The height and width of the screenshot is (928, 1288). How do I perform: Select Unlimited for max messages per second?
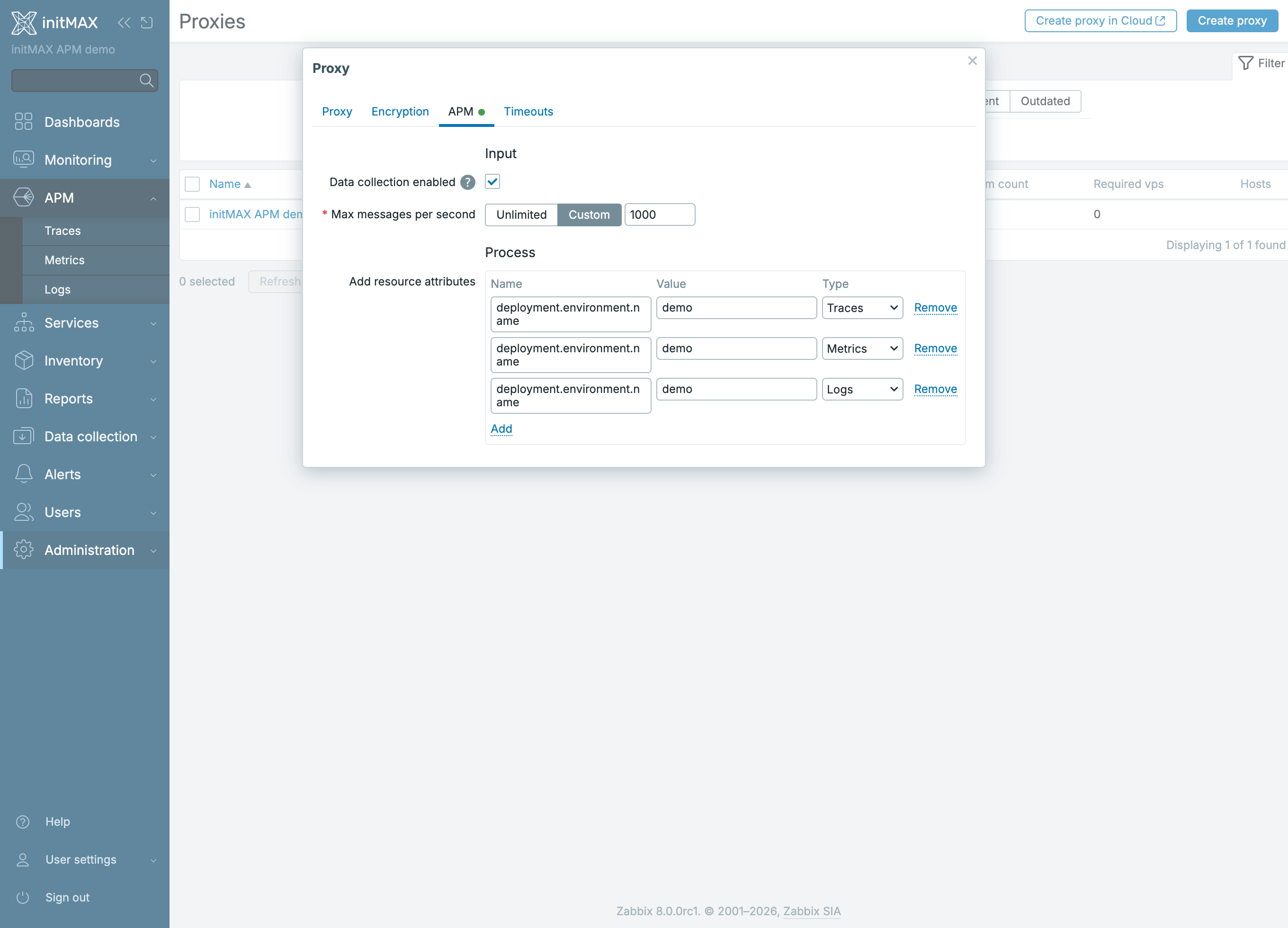click(521, 214)
